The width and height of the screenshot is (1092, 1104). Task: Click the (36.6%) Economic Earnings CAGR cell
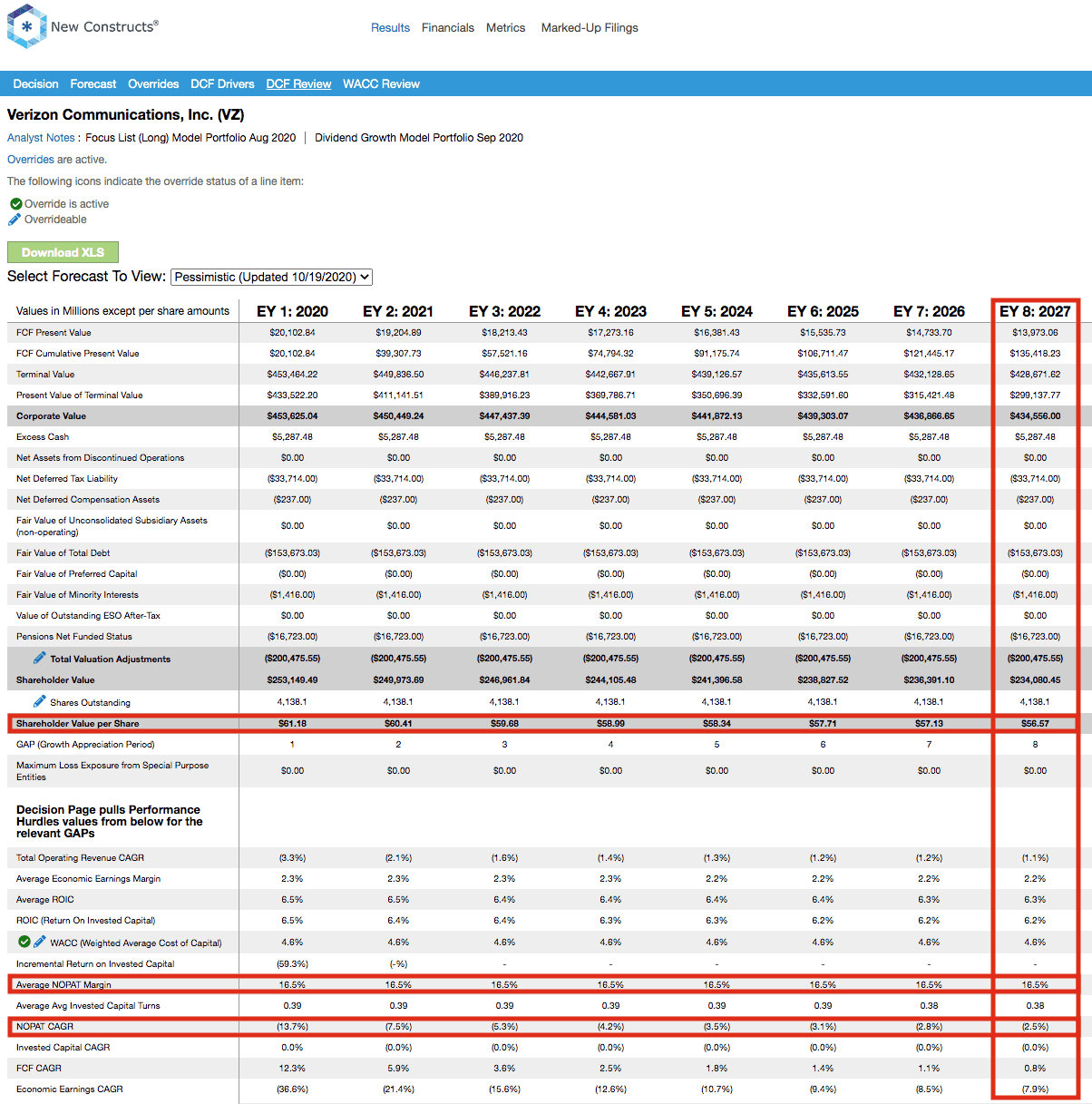[292, 1089]
